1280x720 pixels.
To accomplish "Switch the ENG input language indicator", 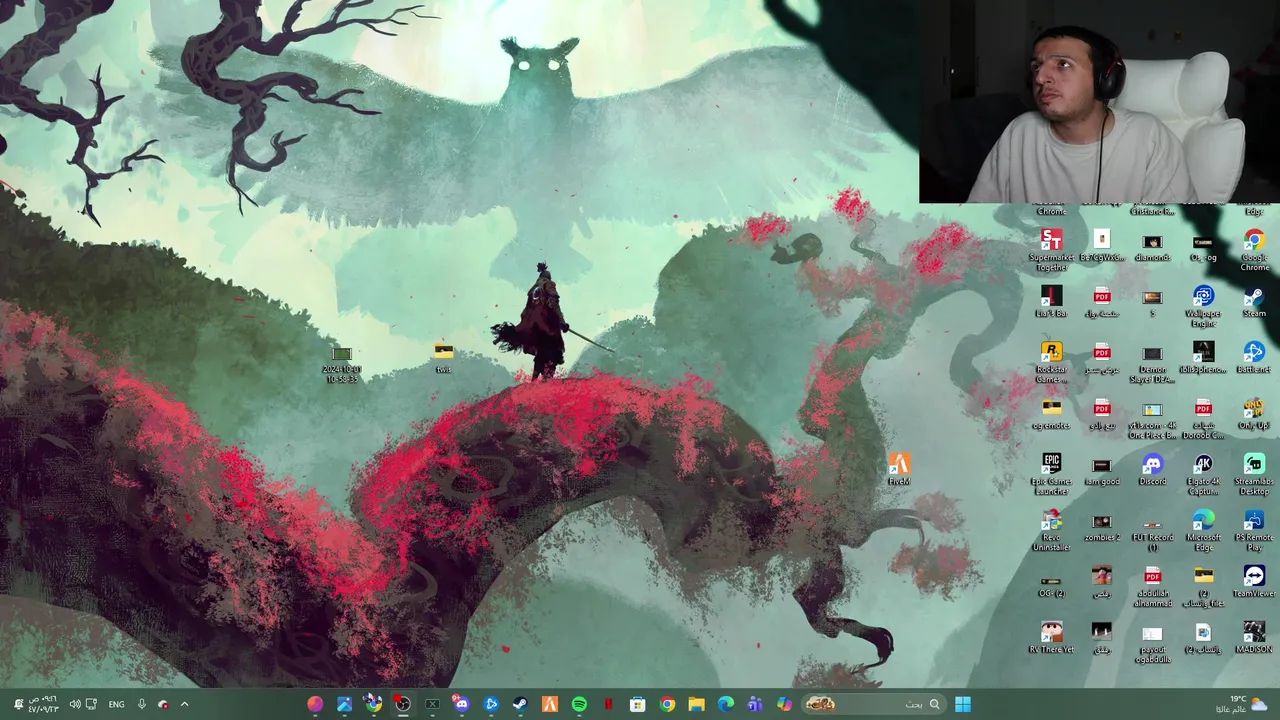I will click(117, 704).
